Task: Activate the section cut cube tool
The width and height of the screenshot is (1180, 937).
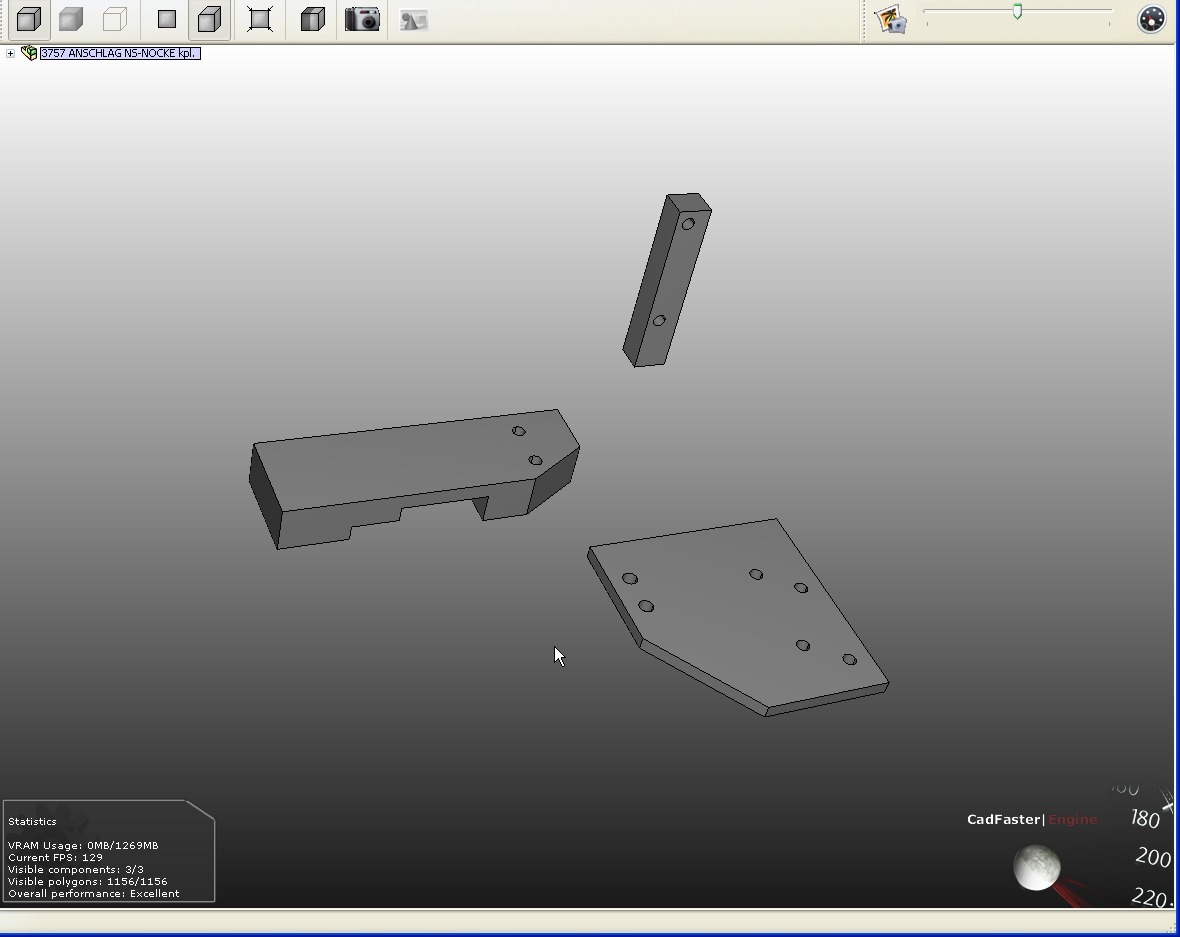Action: coord(312,20)
